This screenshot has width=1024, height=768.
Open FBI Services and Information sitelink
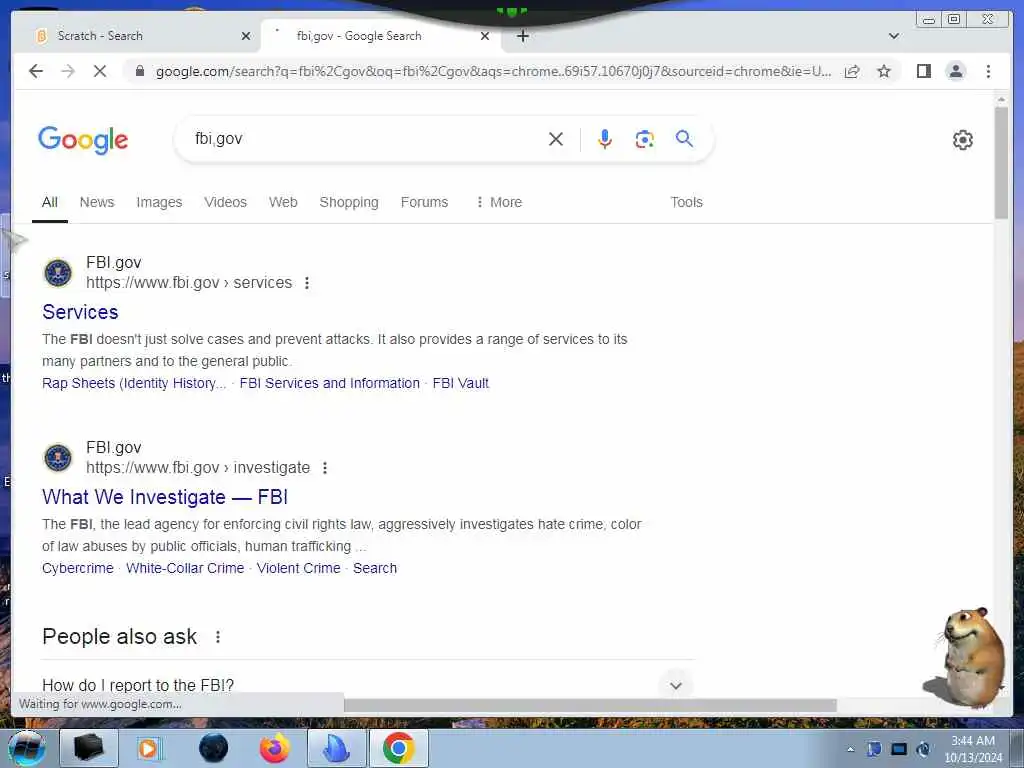tap(330, 383)
